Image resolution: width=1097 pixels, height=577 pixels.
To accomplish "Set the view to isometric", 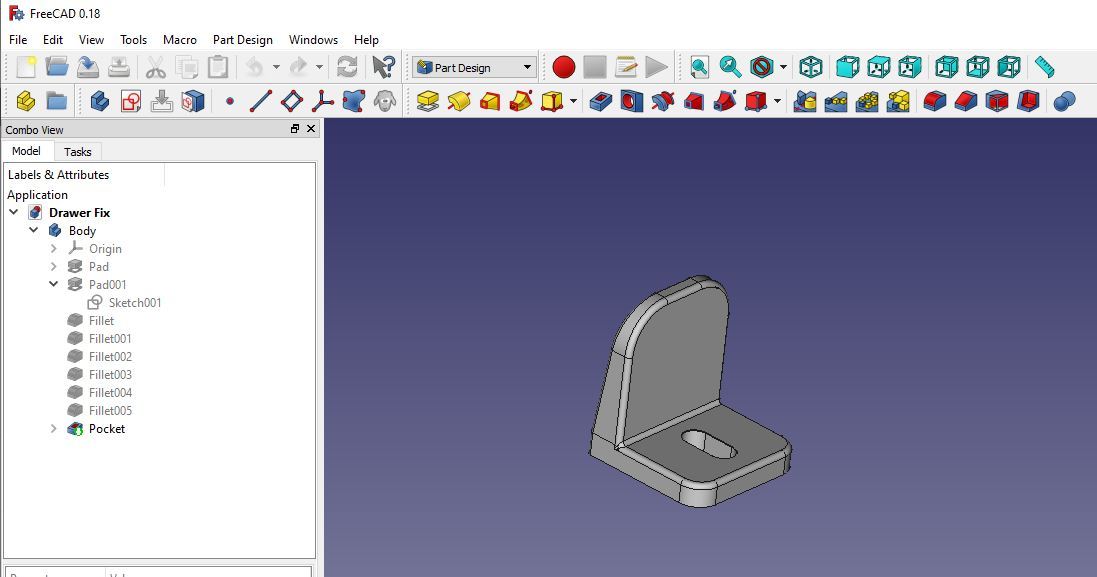I will click(812, 67).
